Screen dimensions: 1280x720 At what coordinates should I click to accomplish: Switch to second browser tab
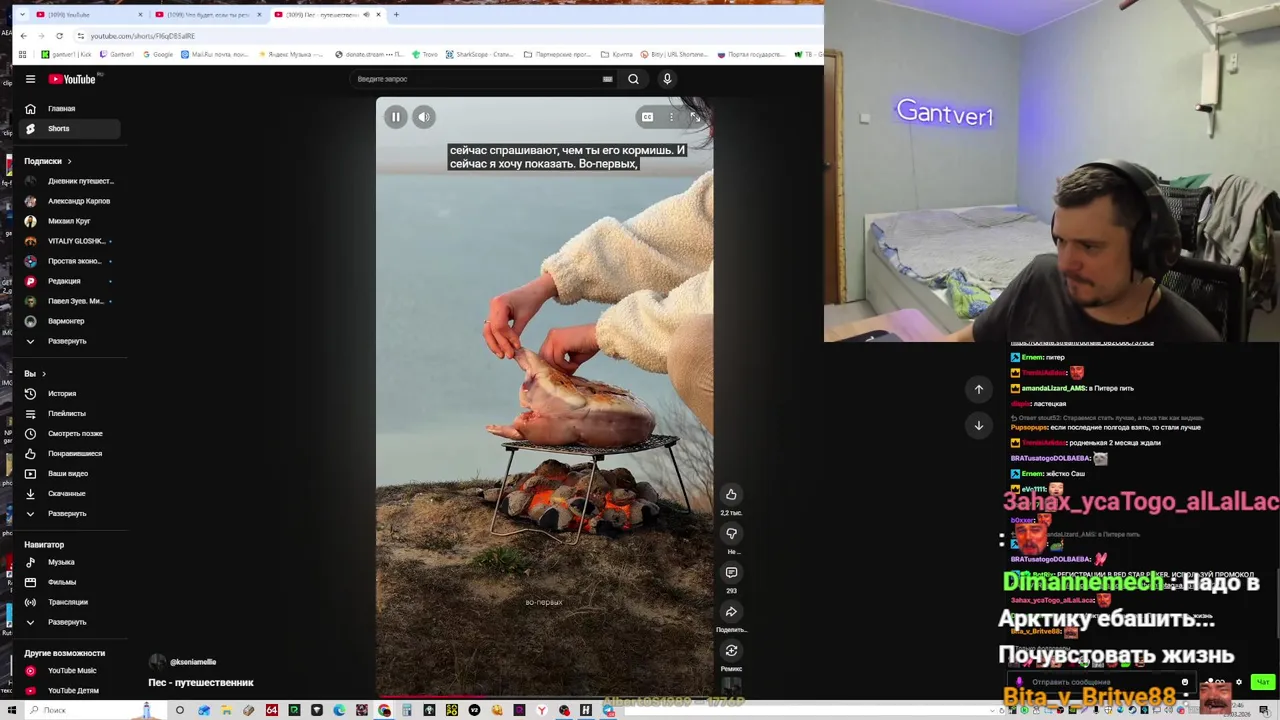[208, 15]
